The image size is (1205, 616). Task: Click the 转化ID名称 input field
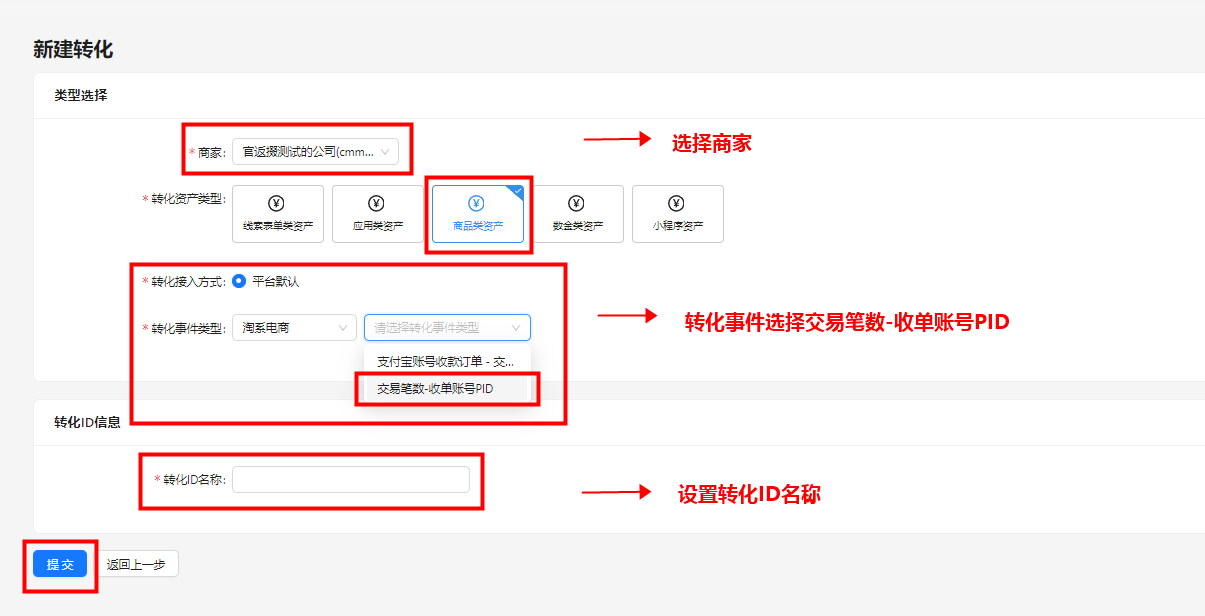pos(351,479)
